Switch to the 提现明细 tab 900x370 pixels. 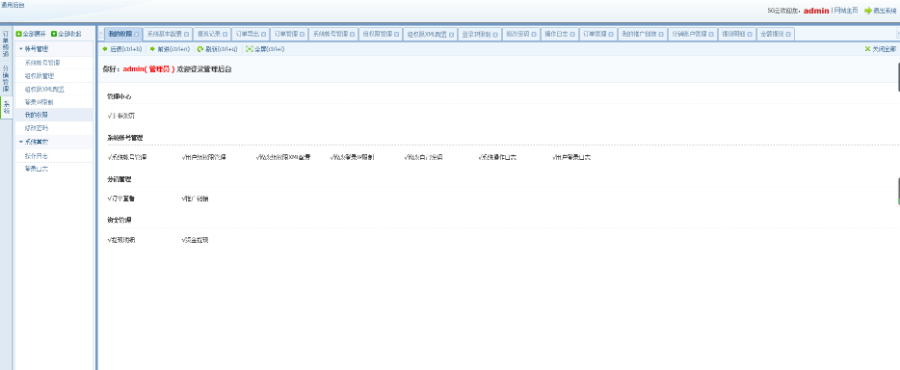click(738, 34)
